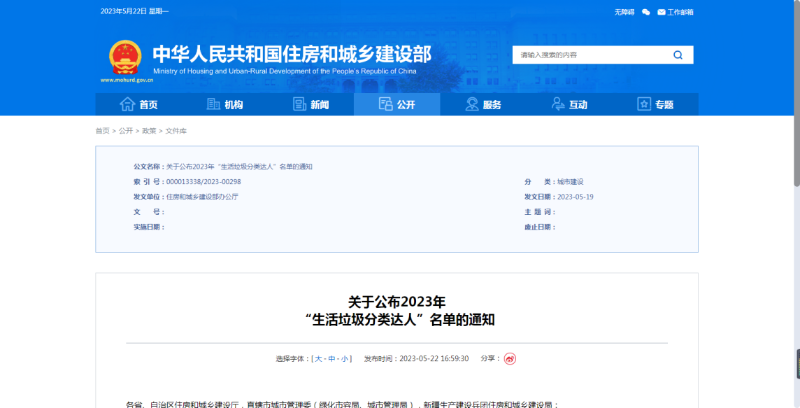Select the 公开 navigation tab

coord(397,105)
